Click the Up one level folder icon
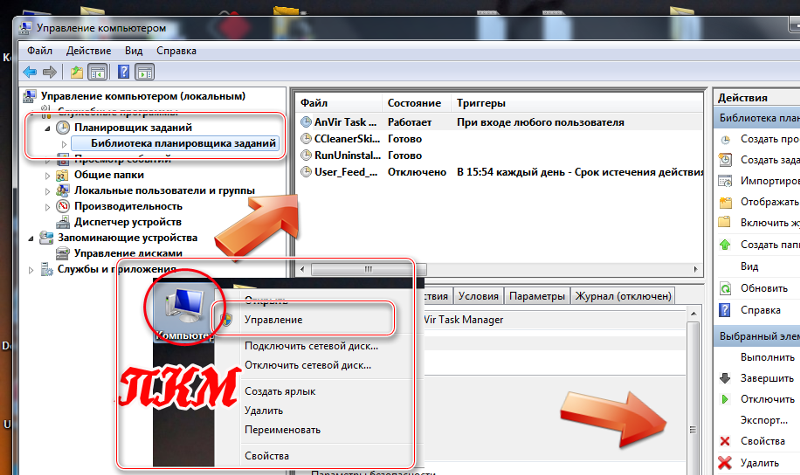The image size is (800, 475). coord(77,72)
